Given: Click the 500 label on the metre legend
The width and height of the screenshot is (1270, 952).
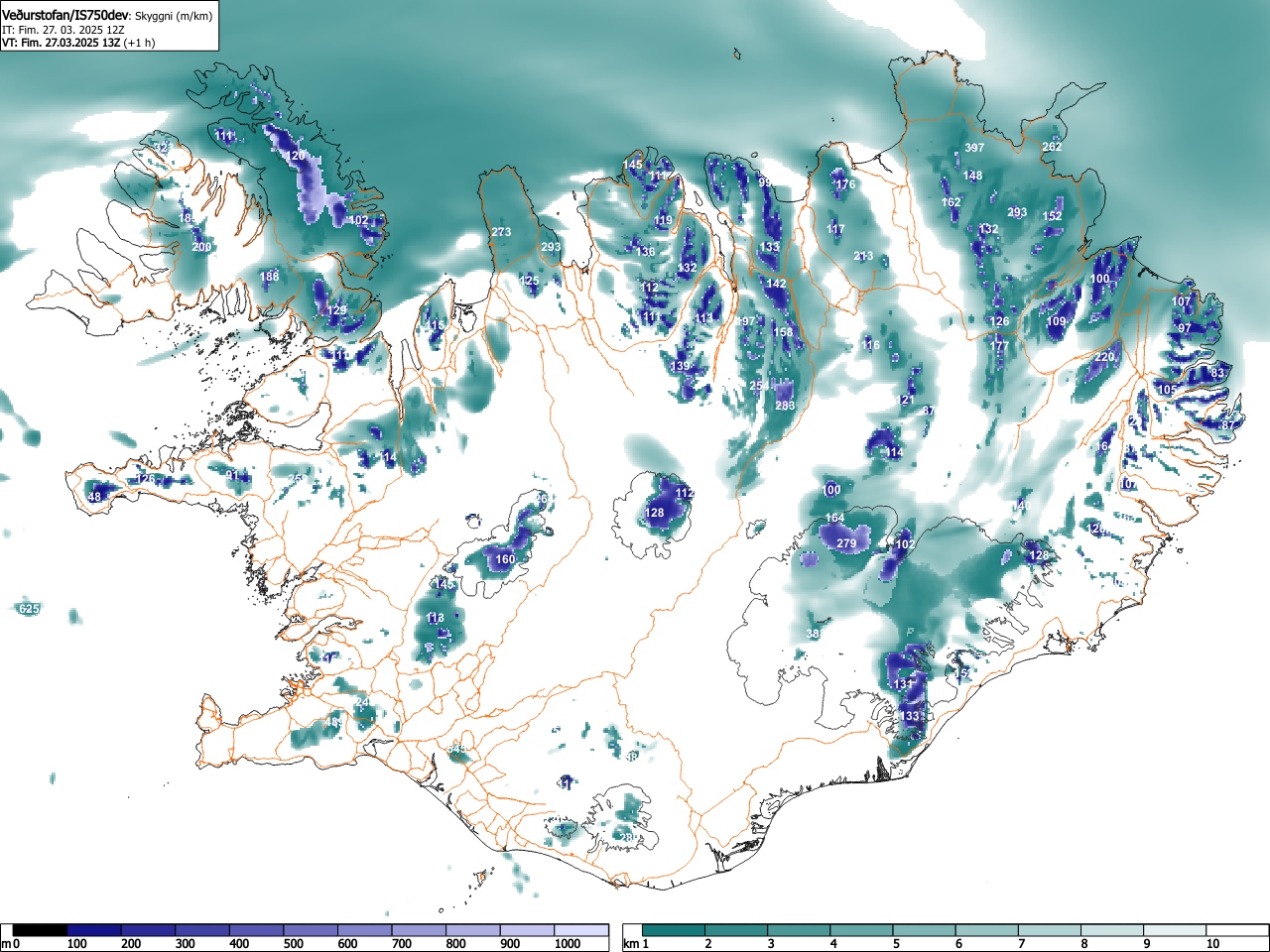Looking at the screenshot, I should tap(294, 944).
